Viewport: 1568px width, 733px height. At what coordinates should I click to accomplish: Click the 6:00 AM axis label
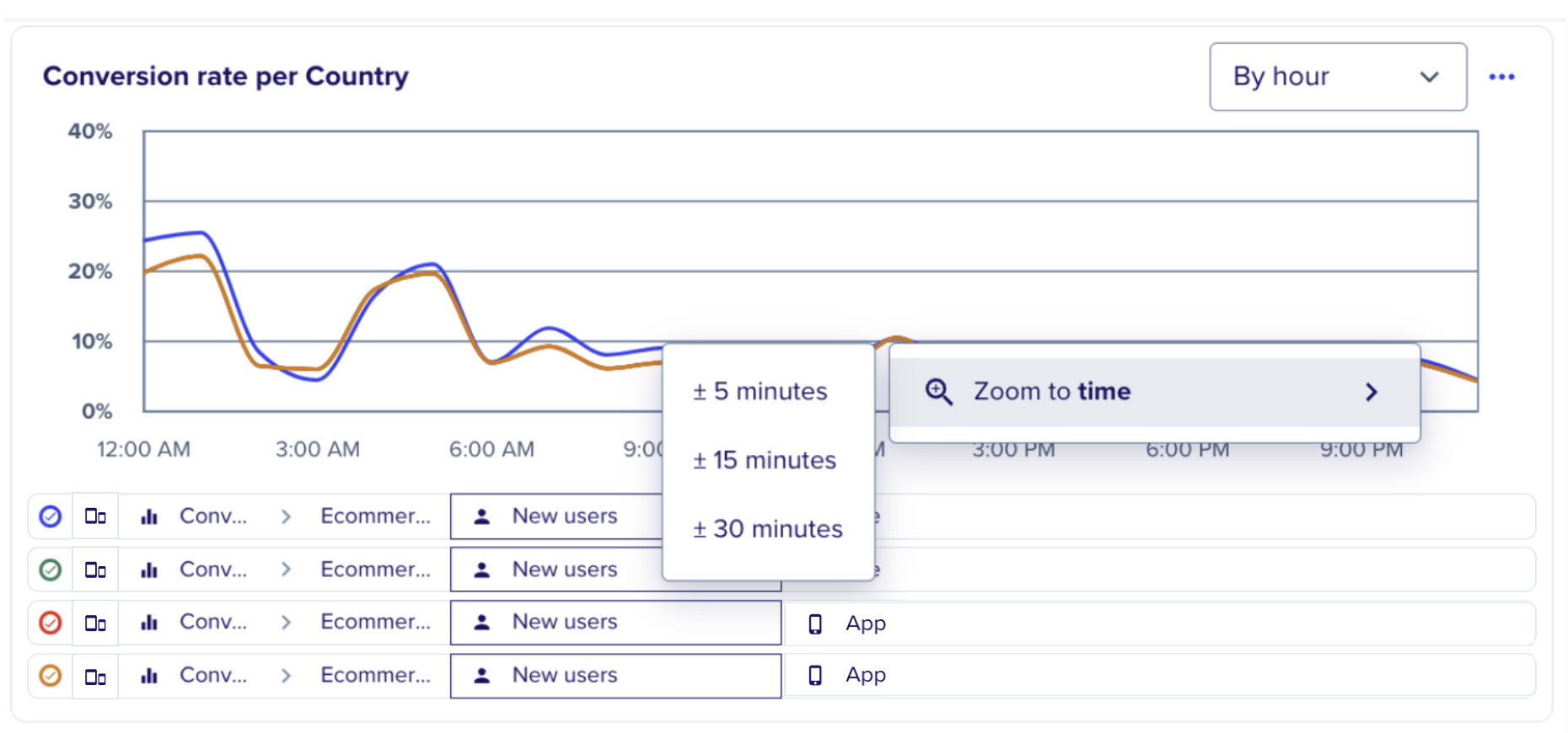click(491, 449)
